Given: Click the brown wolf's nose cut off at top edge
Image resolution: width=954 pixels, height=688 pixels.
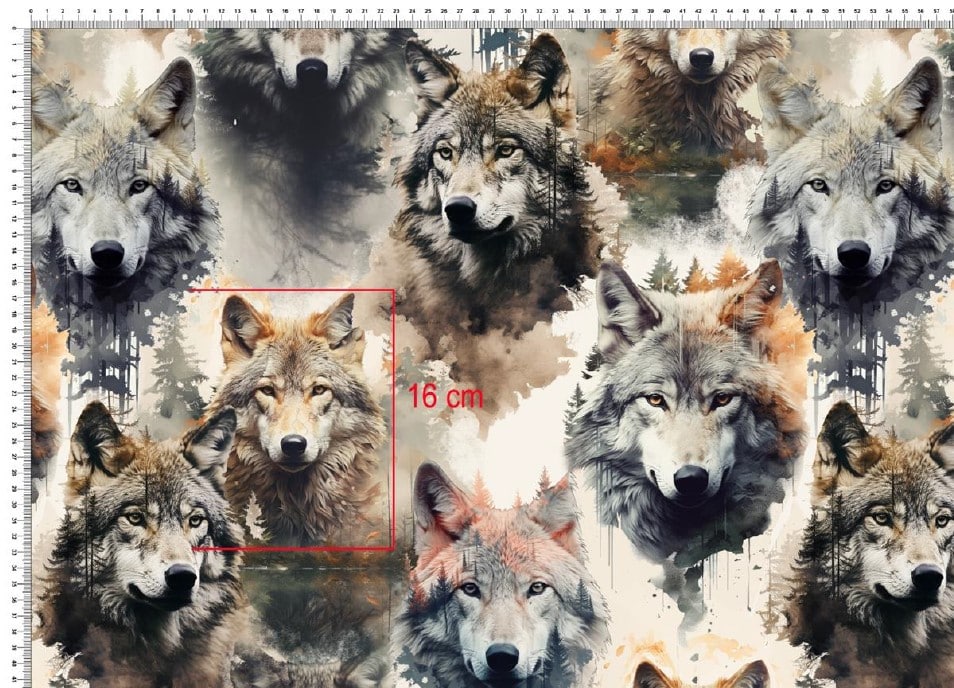Looking at the screenshot, I should point(702,59).
